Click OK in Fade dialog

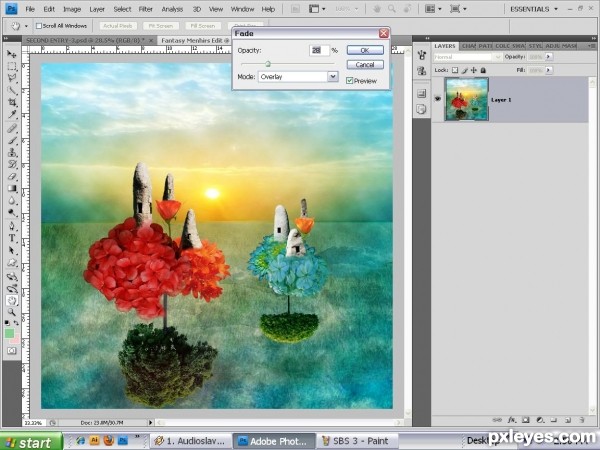365,50
